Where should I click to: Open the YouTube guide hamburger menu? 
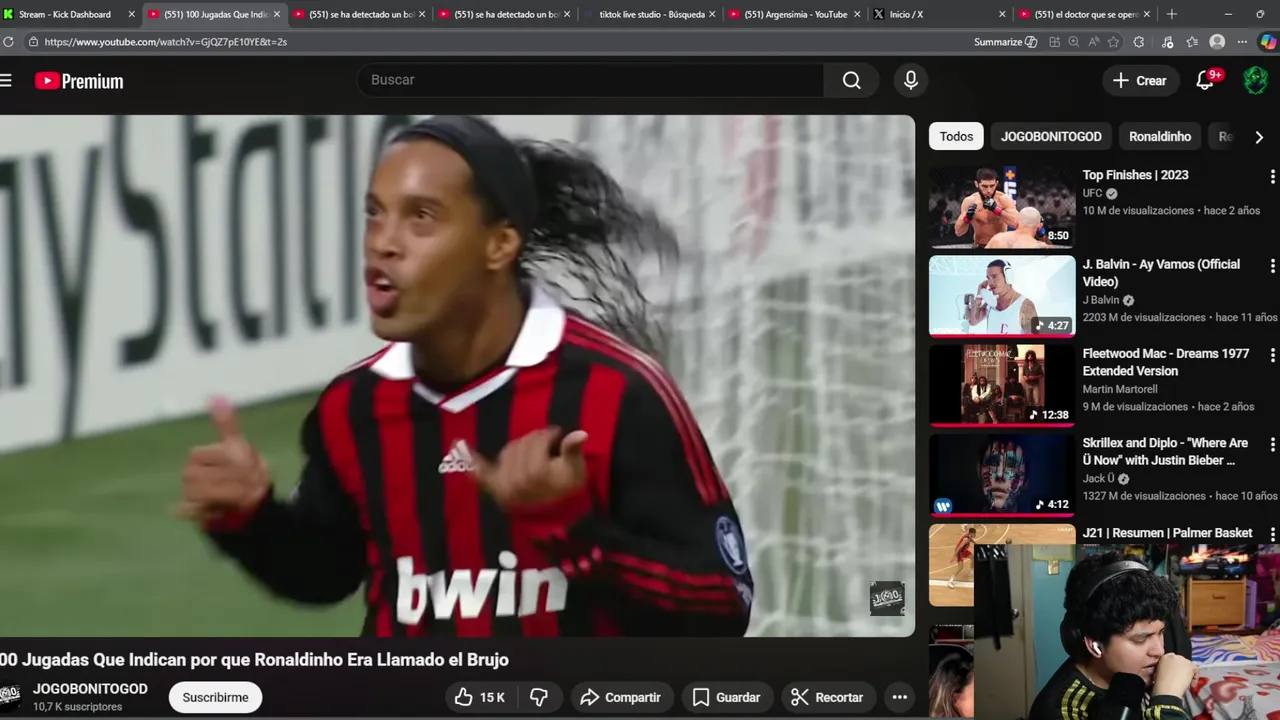pos(5,81)
